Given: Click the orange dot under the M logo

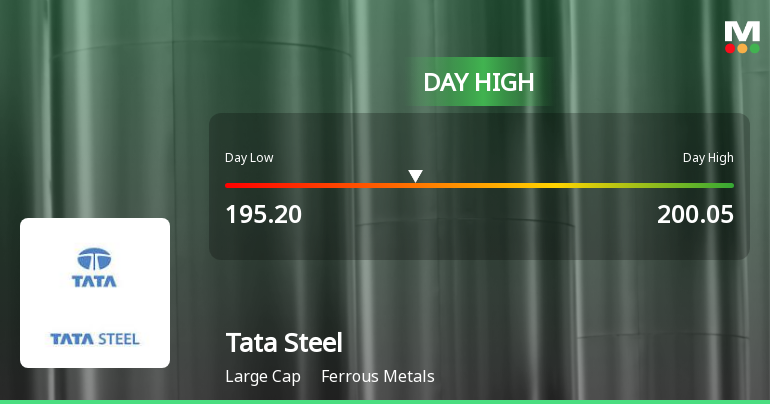Looking at the screenshot, I should (x=742, y=48).
